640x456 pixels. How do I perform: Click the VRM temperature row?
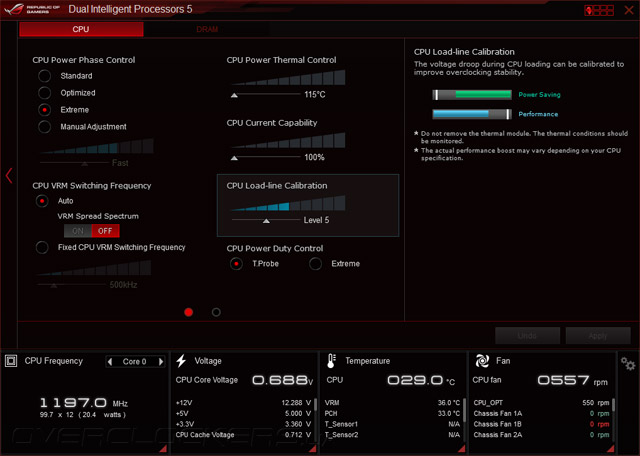(392, 403)
